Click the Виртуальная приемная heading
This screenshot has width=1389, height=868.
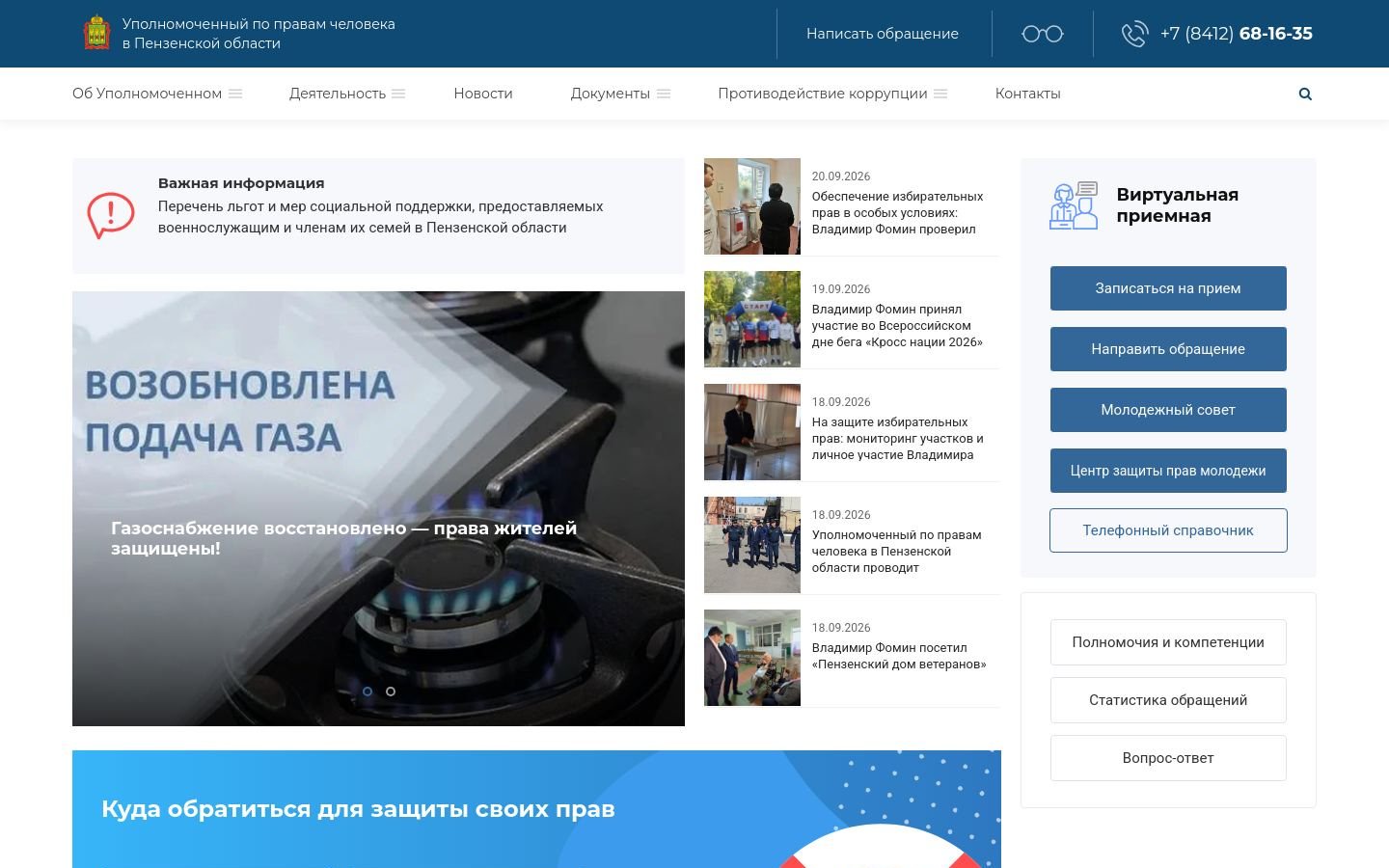click(x=1178, y=205)
